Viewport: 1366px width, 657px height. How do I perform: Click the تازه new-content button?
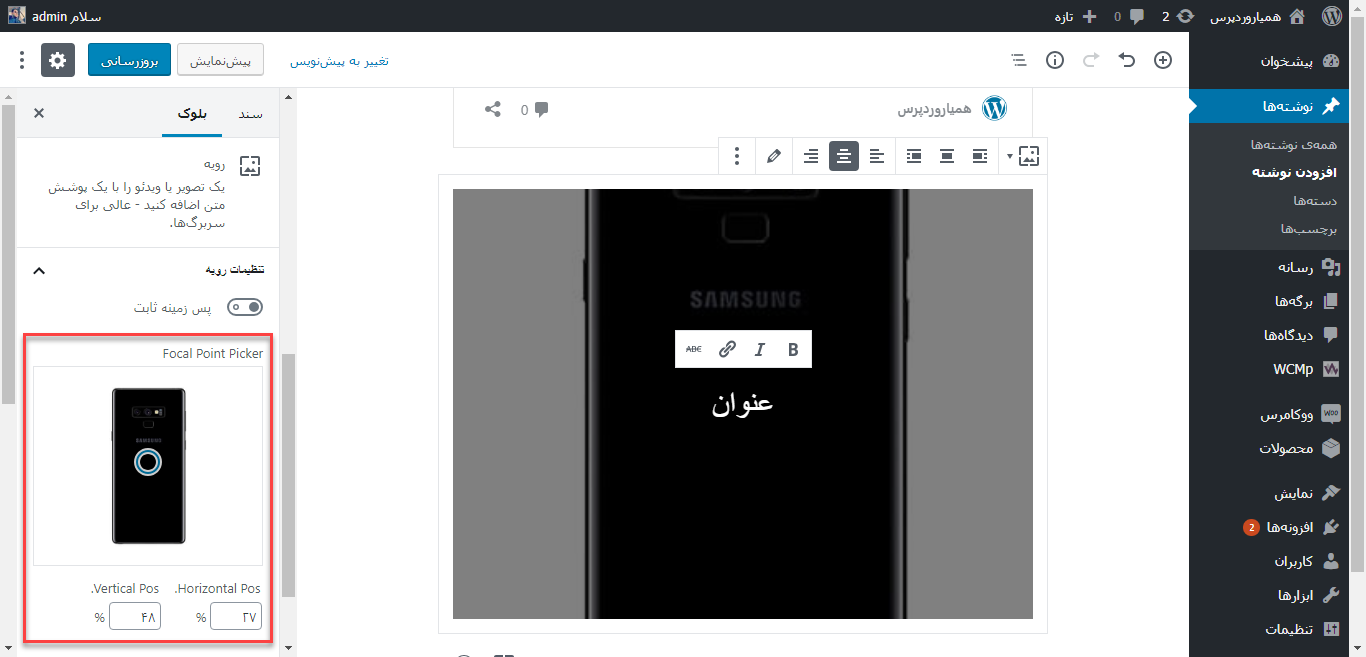[1076, 16]
